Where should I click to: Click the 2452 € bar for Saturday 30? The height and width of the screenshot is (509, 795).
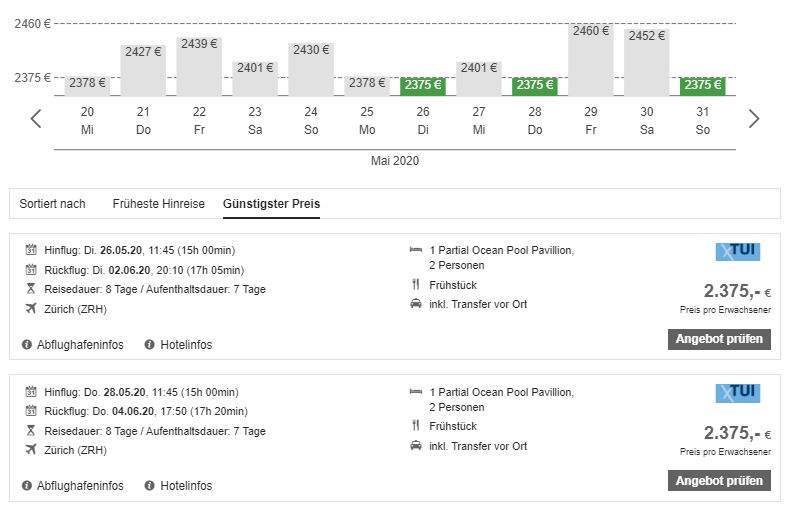[x=647, y=62]
